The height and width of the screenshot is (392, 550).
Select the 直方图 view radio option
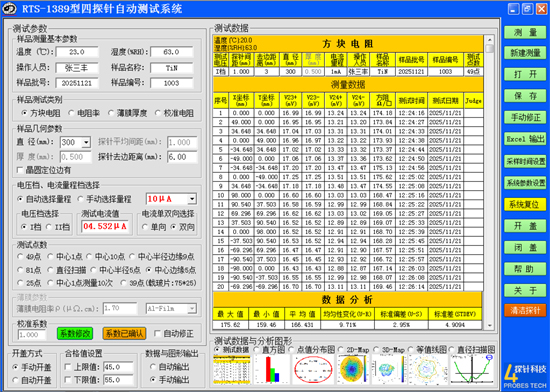pyautogui.click(x=270, y=350)
